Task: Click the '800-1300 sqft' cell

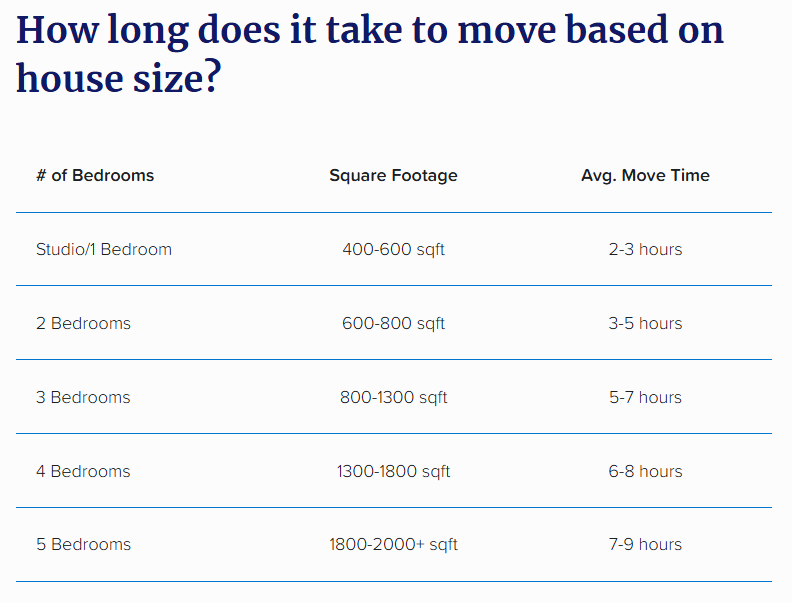Action: point(393,397)
